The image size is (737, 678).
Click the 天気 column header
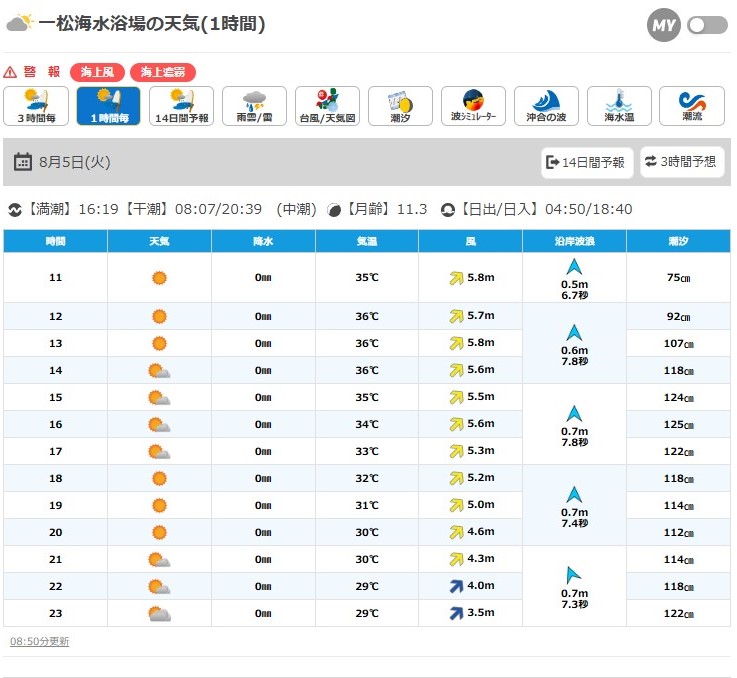159,241
